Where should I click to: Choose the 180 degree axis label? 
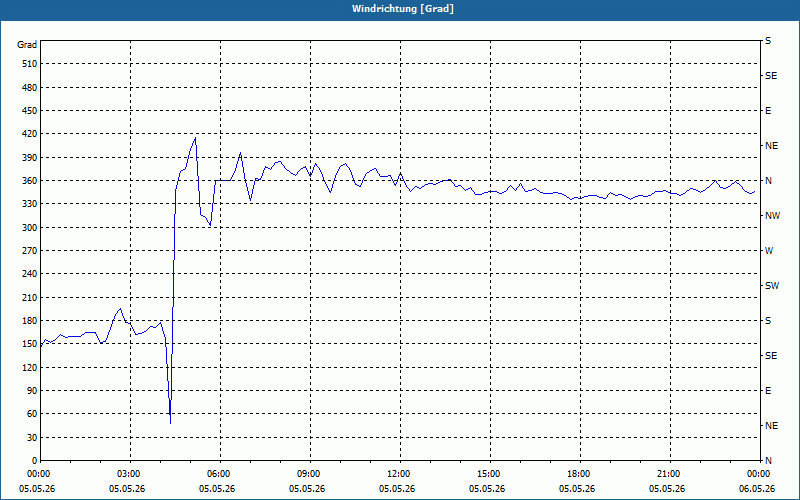30,321
